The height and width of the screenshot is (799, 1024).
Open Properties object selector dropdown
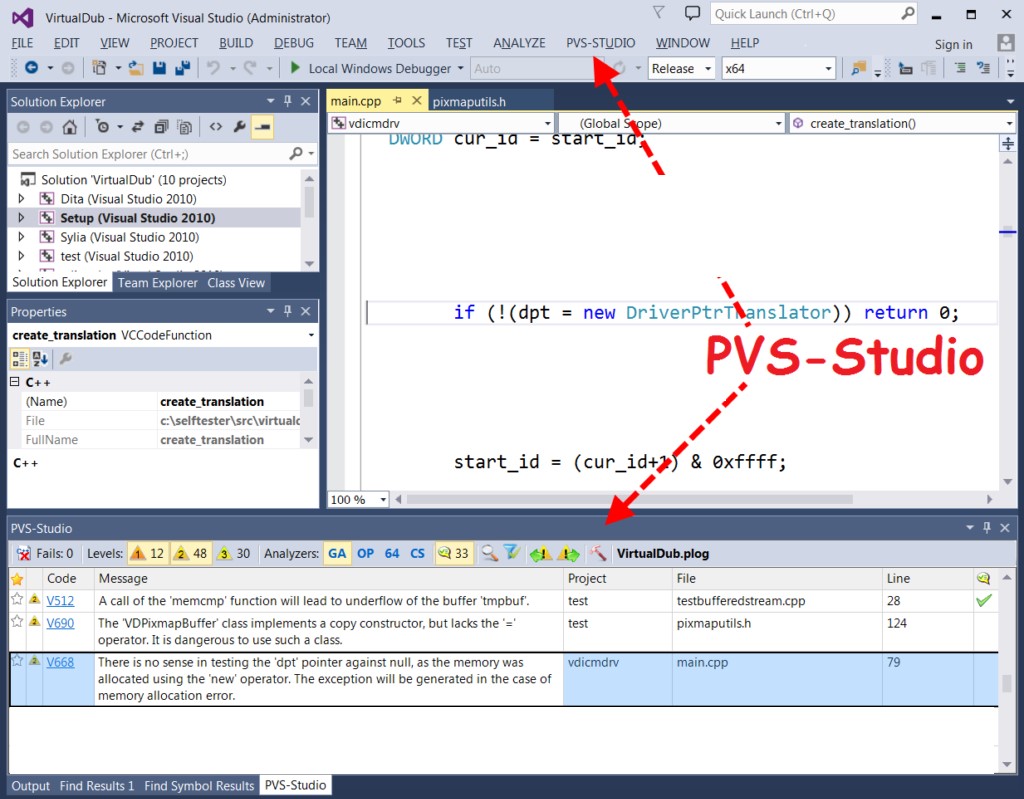point(163,335)
